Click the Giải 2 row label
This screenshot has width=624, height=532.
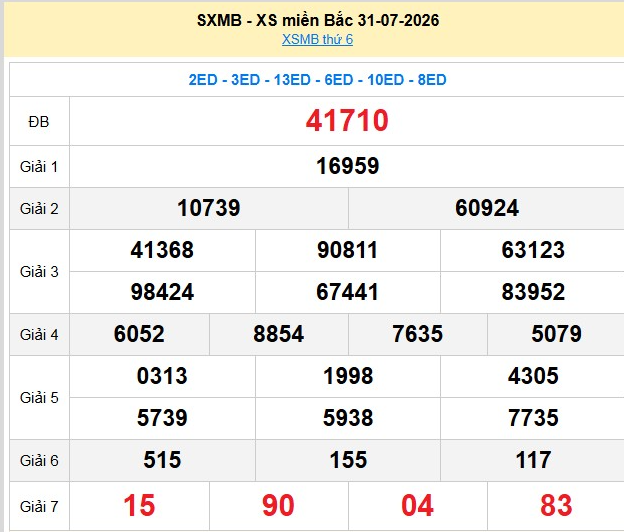click(39, 209)
